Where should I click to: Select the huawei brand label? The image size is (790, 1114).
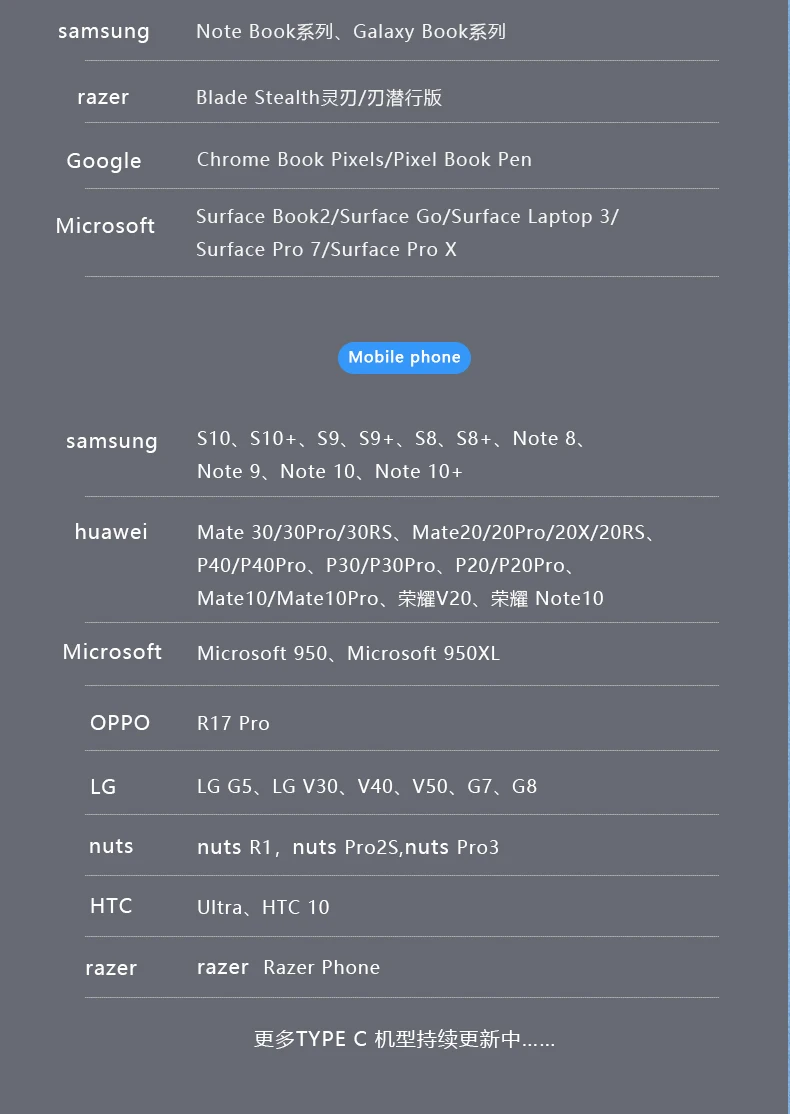pyautogui.click(x=111, y=531)
